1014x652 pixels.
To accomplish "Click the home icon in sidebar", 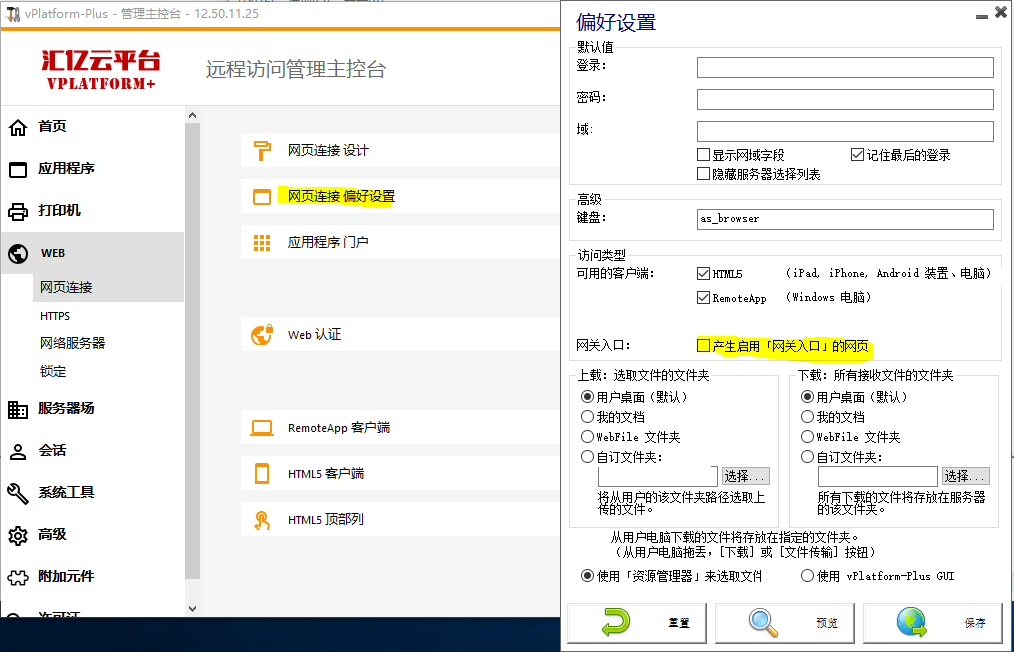I will (18, 127).
